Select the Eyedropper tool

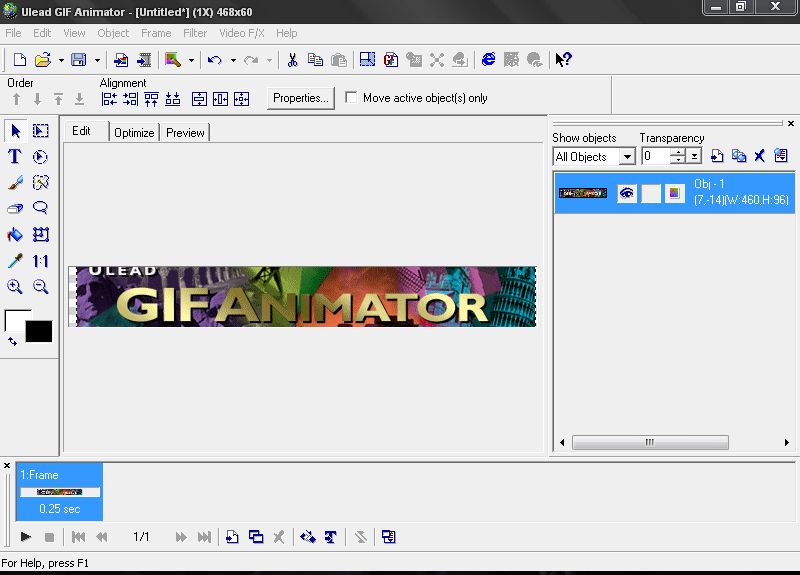15,261
